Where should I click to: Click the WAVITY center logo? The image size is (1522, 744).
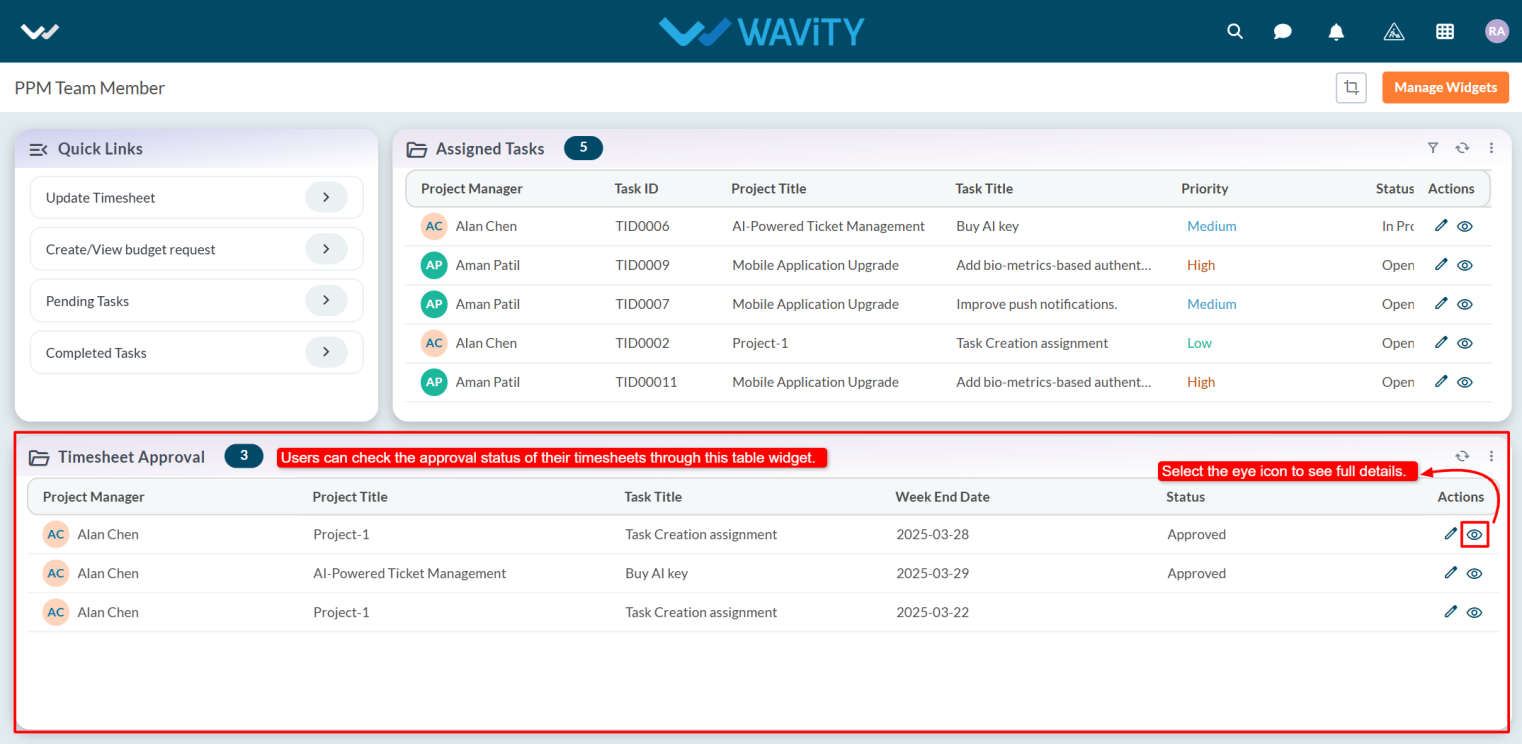(x=761, y=31)
